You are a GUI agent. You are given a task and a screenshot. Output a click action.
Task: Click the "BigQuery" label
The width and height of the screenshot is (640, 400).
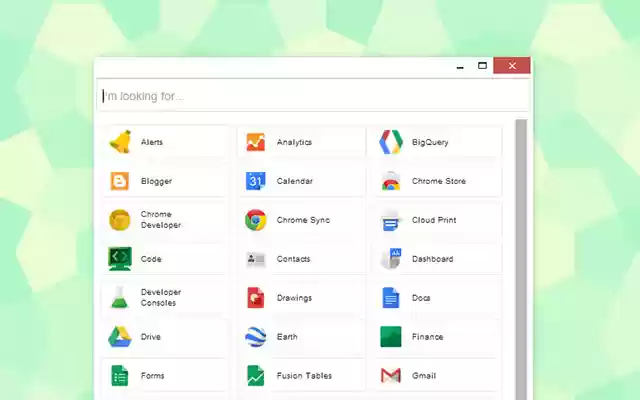[x=430, y=142]
